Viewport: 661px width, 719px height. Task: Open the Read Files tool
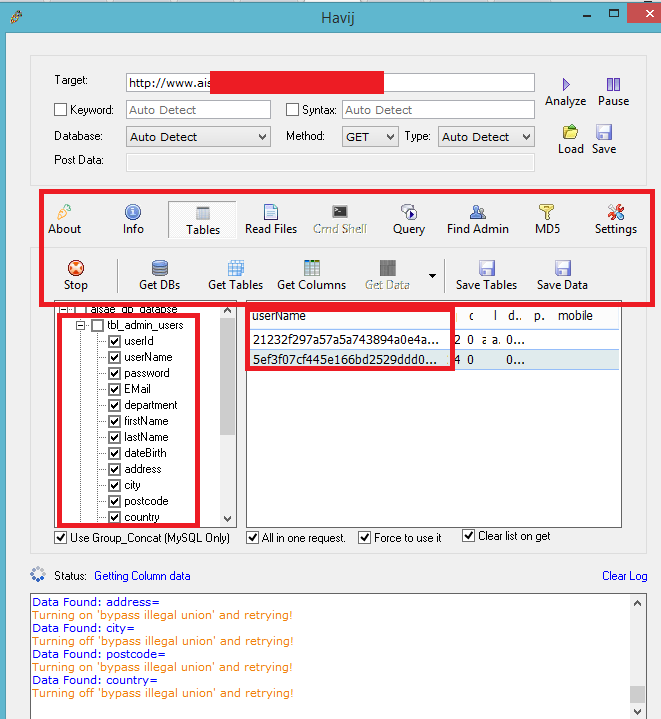(x=271, y=220)
